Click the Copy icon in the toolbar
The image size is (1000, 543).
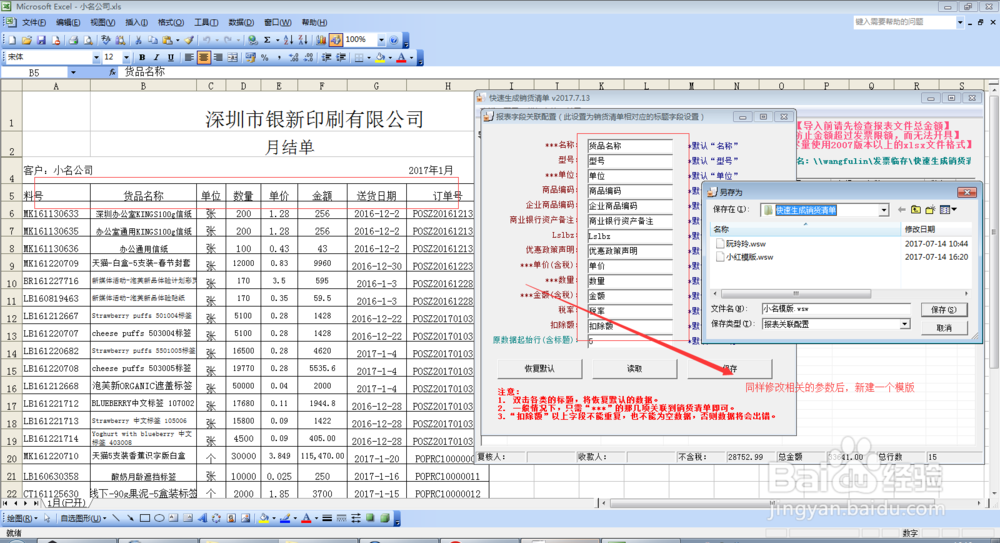point(153,40)
